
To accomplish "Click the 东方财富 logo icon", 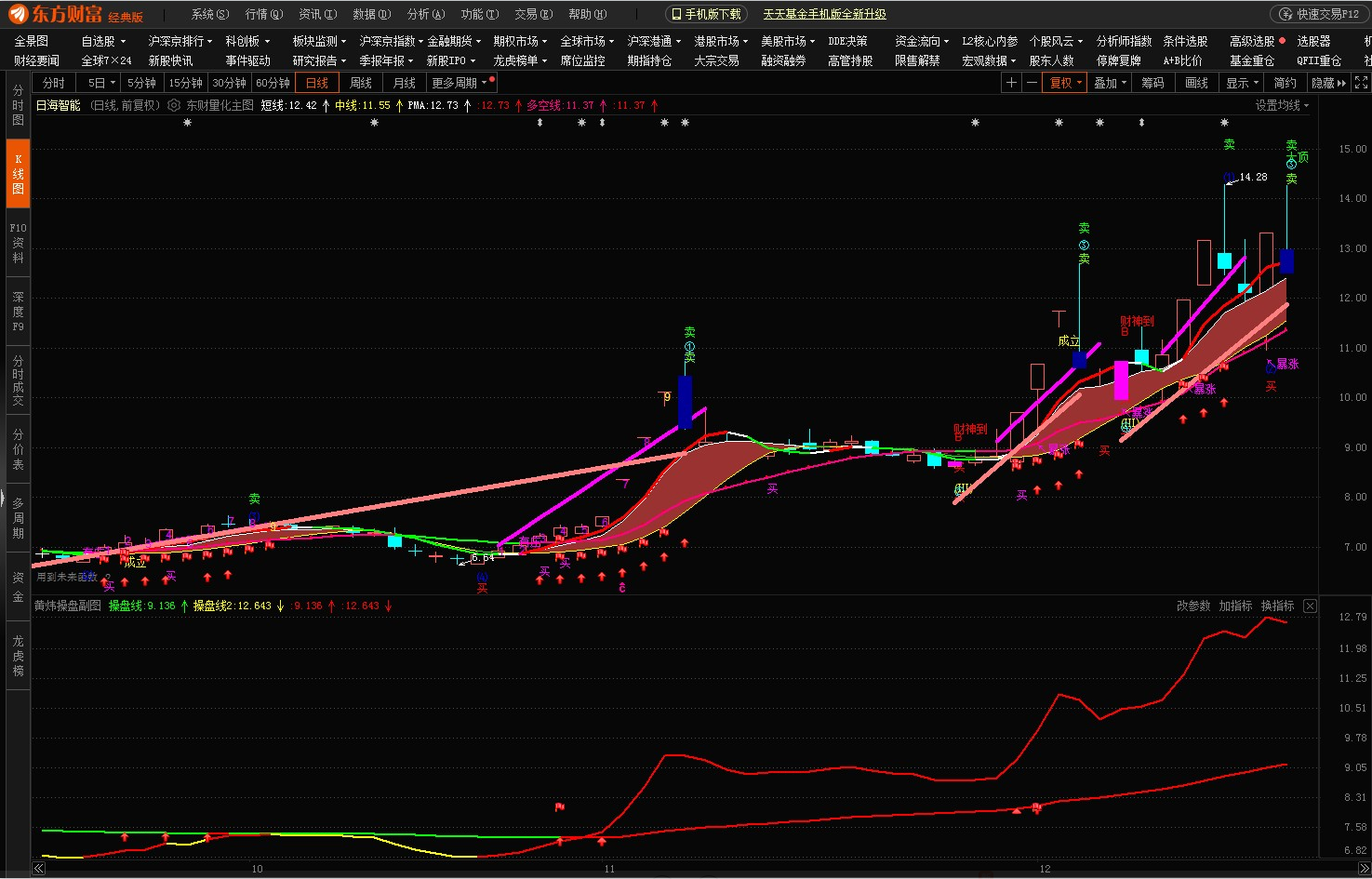I will coord(17,14).
